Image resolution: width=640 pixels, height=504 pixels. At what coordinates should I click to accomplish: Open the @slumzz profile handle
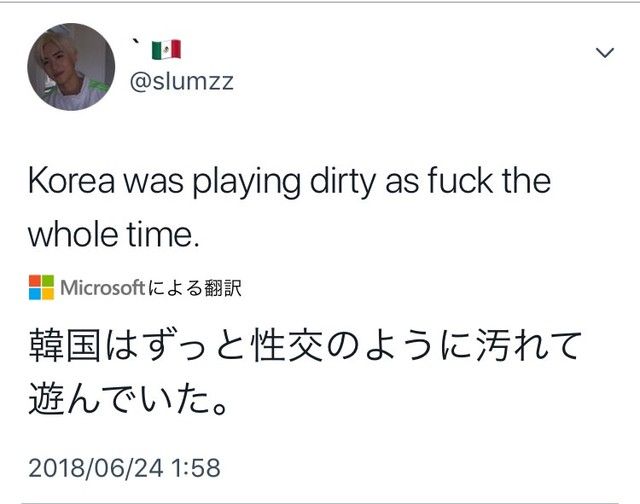pos(182,82)
